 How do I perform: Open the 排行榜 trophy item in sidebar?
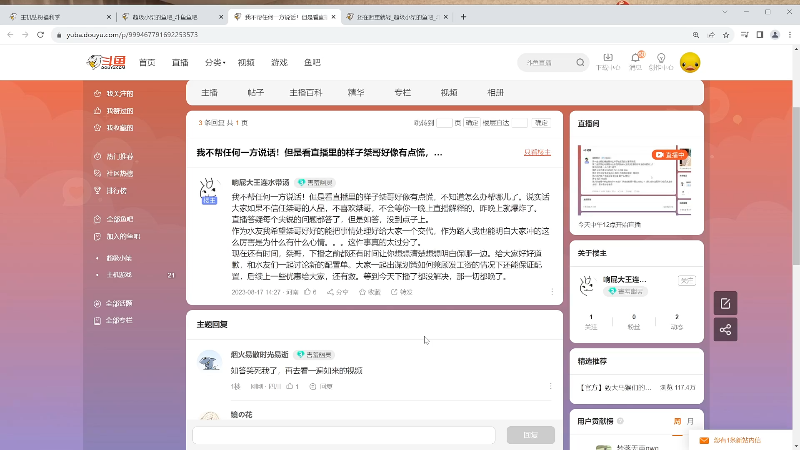(x=111, y=190)
